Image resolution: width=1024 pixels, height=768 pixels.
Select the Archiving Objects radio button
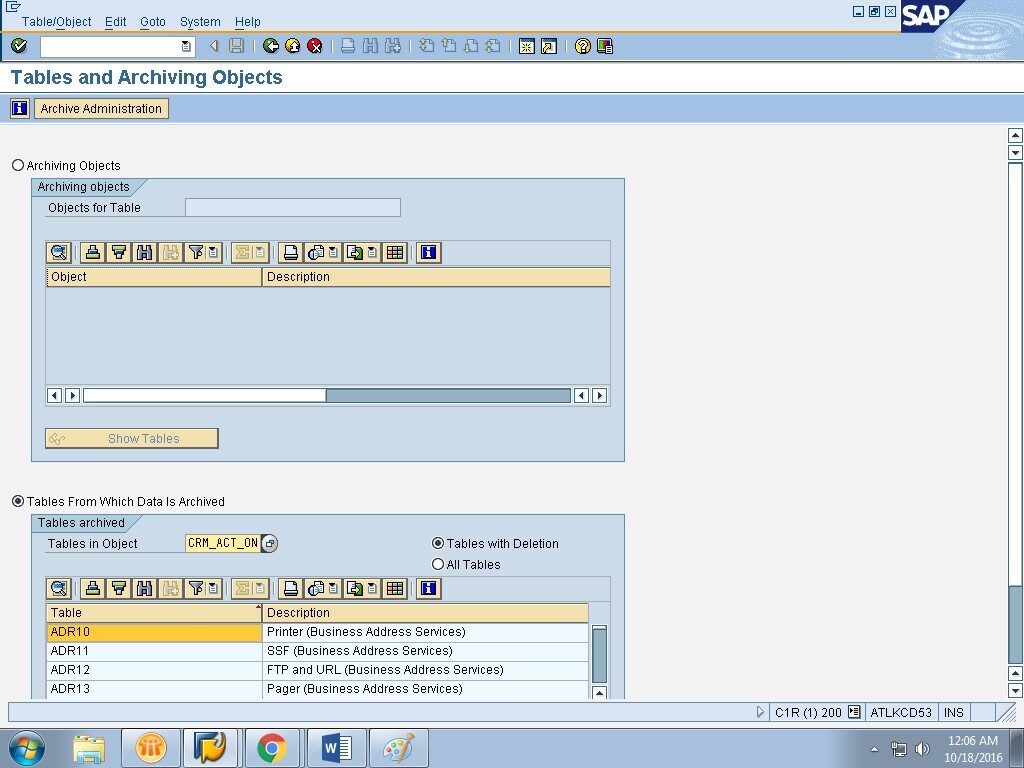coord(18,165)
